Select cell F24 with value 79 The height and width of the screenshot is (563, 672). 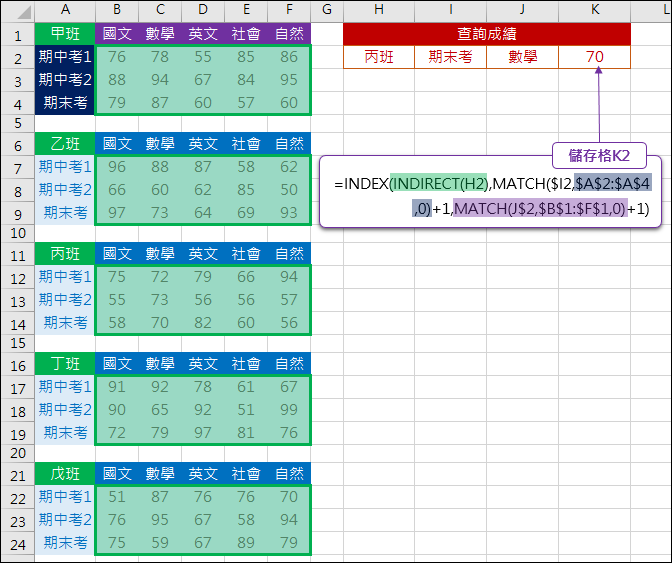click(289, 542)
